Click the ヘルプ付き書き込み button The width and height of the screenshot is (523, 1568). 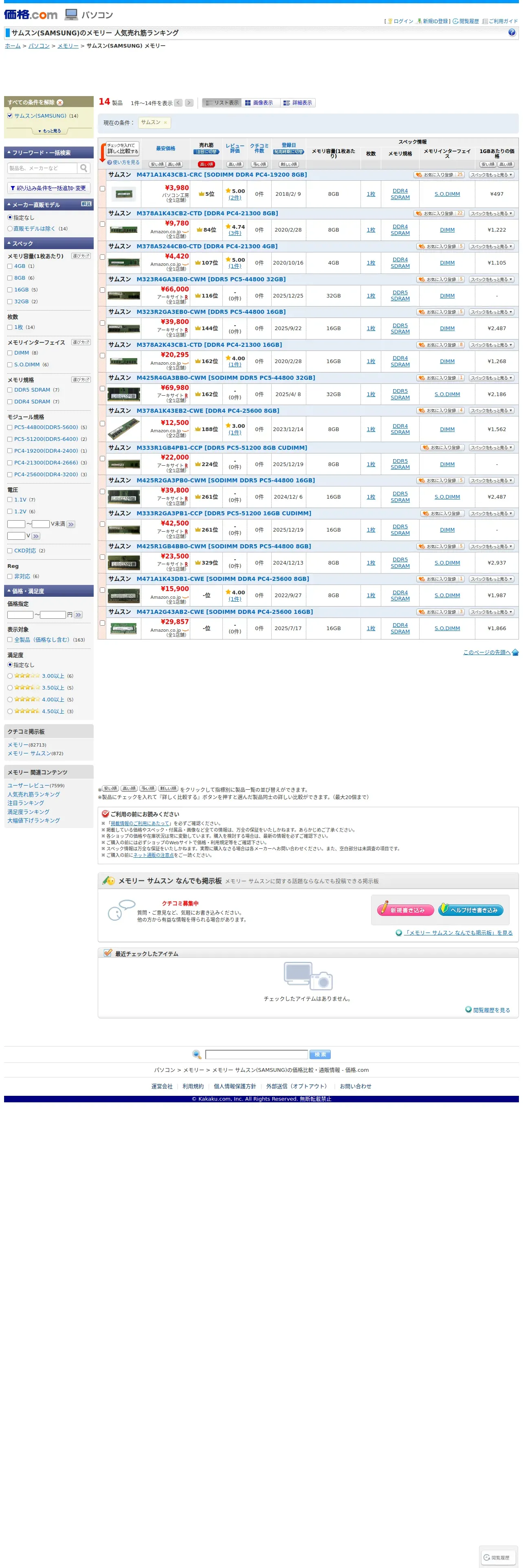pyautogui.click(x=470, y=910)
